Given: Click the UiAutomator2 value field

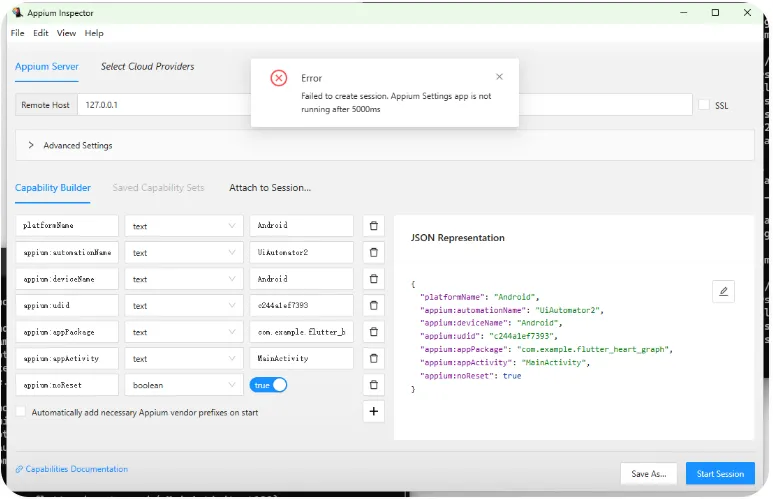Looking at the screenshot, I should coord(301,252).
